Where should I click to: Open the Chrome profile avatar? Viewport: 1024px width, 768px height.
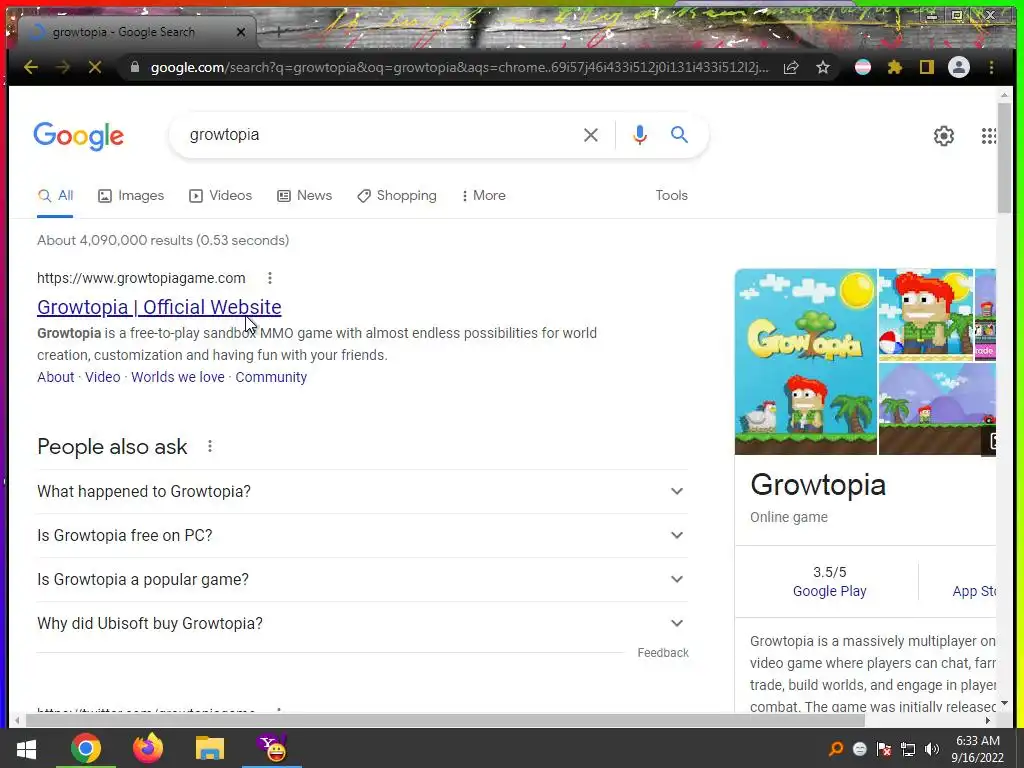tap(959, 67)
